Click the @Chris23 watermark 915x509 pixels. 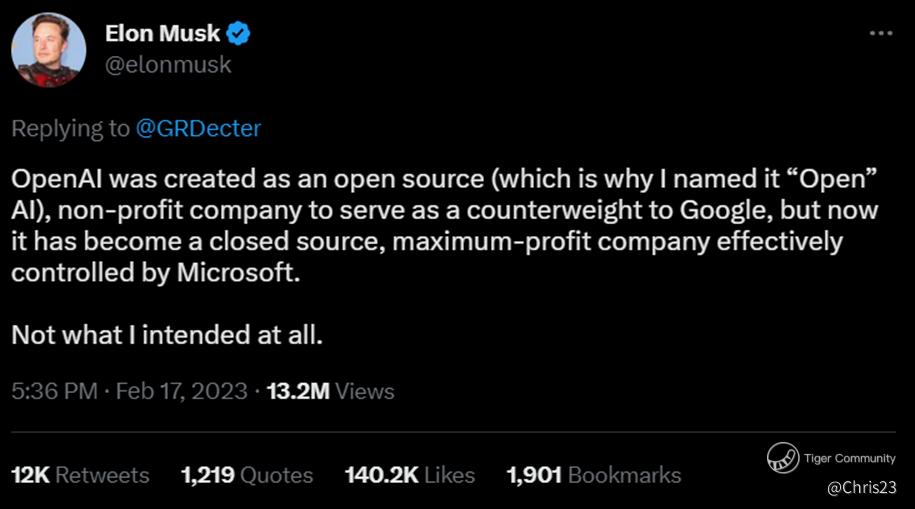(x=862, y=487)
